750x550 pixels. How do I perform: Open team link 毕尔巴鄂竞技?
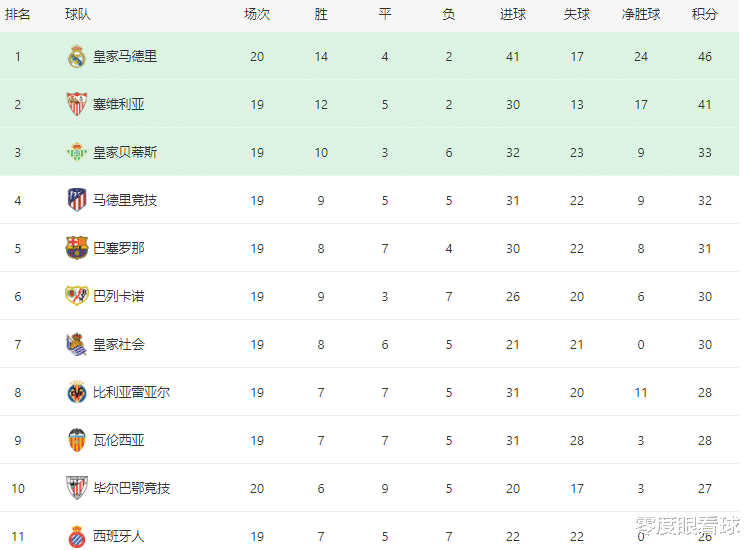pos(132,488)
